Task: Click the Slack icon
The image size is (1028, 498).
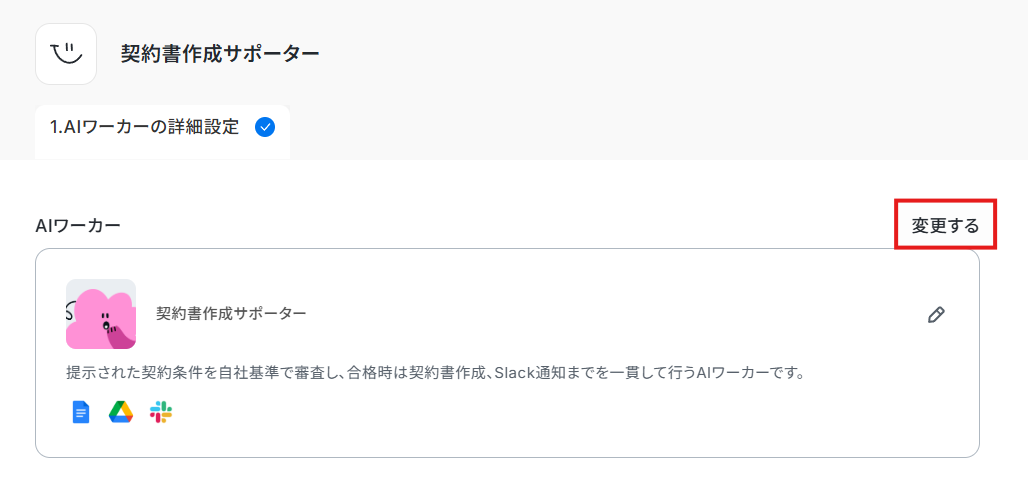Action: click(x=161, y=412)
